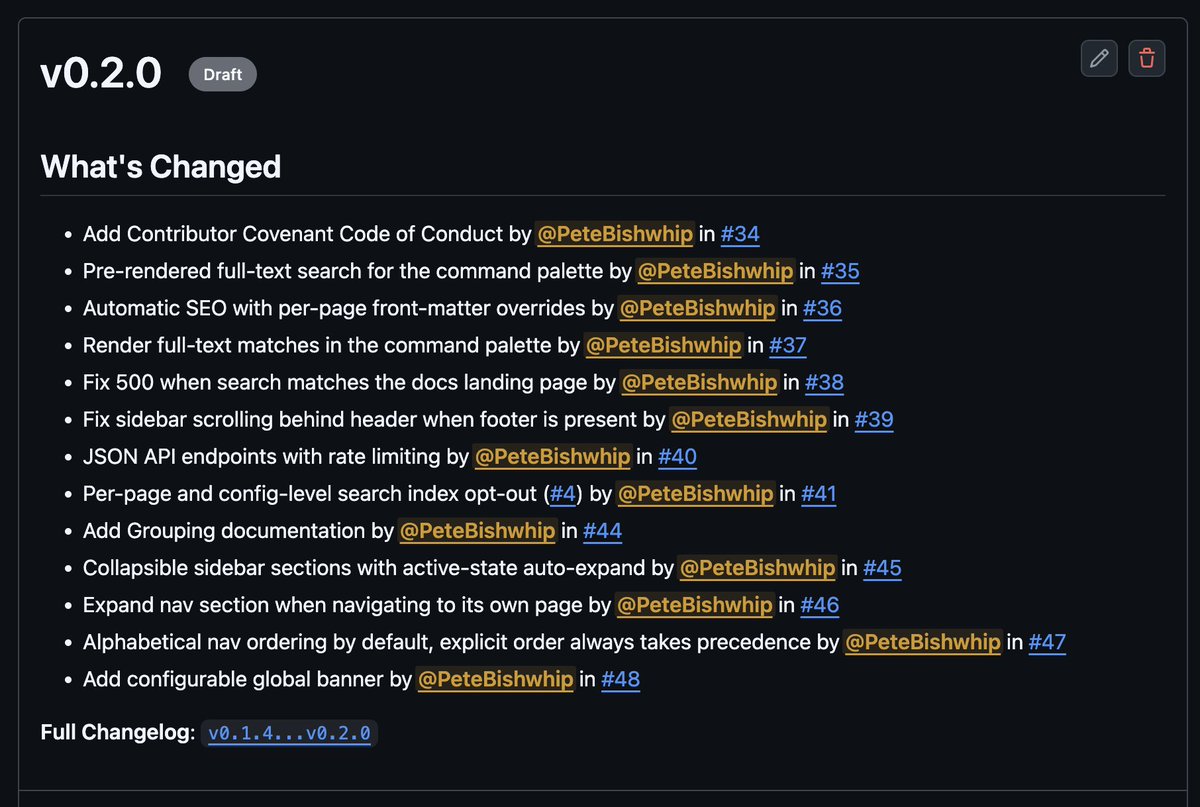Click the trash delete release icon
The width and height of the screenshot is (1200, 807).
[1147, 59]
